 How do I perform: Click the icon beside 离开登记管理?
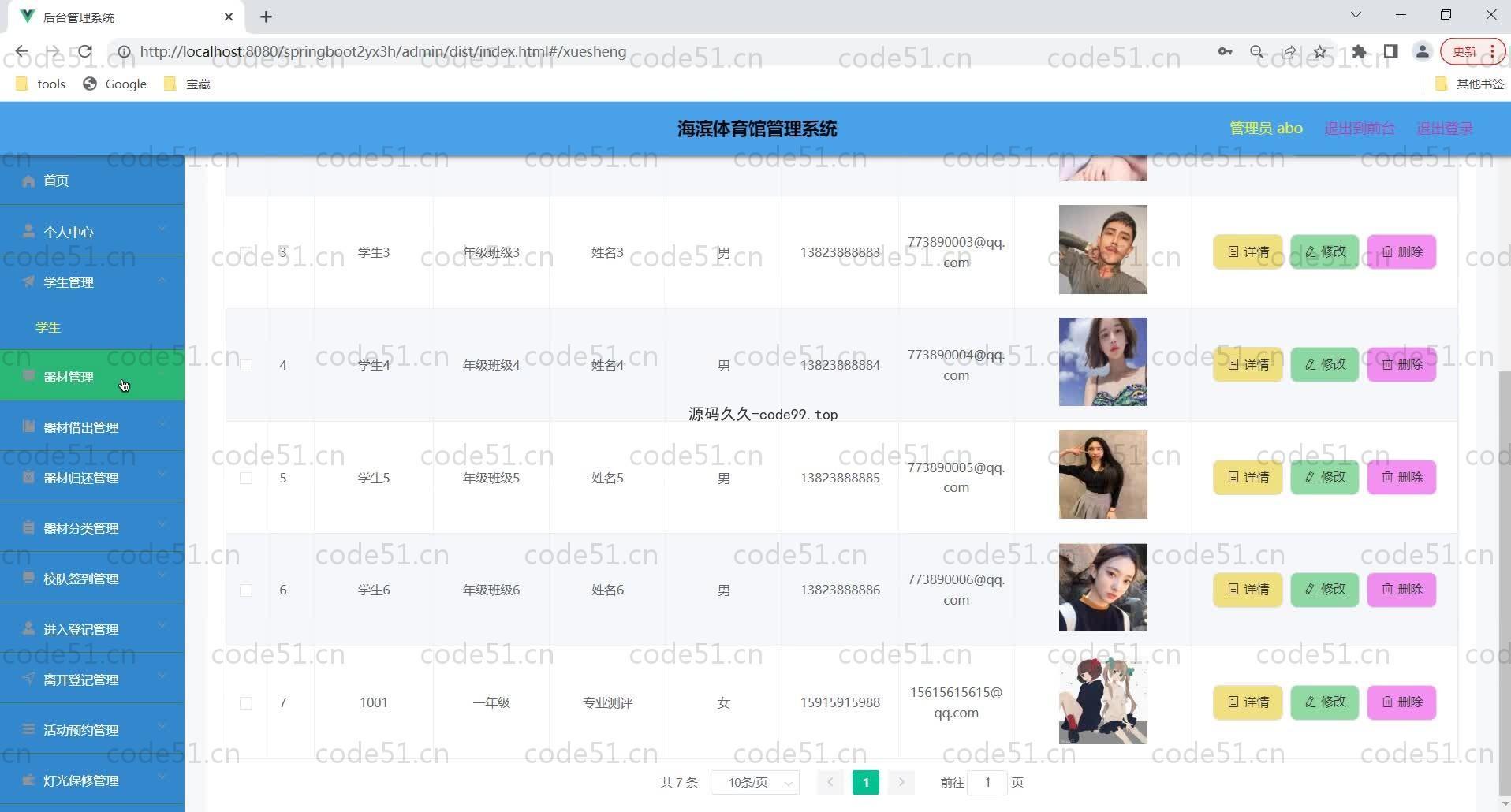pos(29,679)
